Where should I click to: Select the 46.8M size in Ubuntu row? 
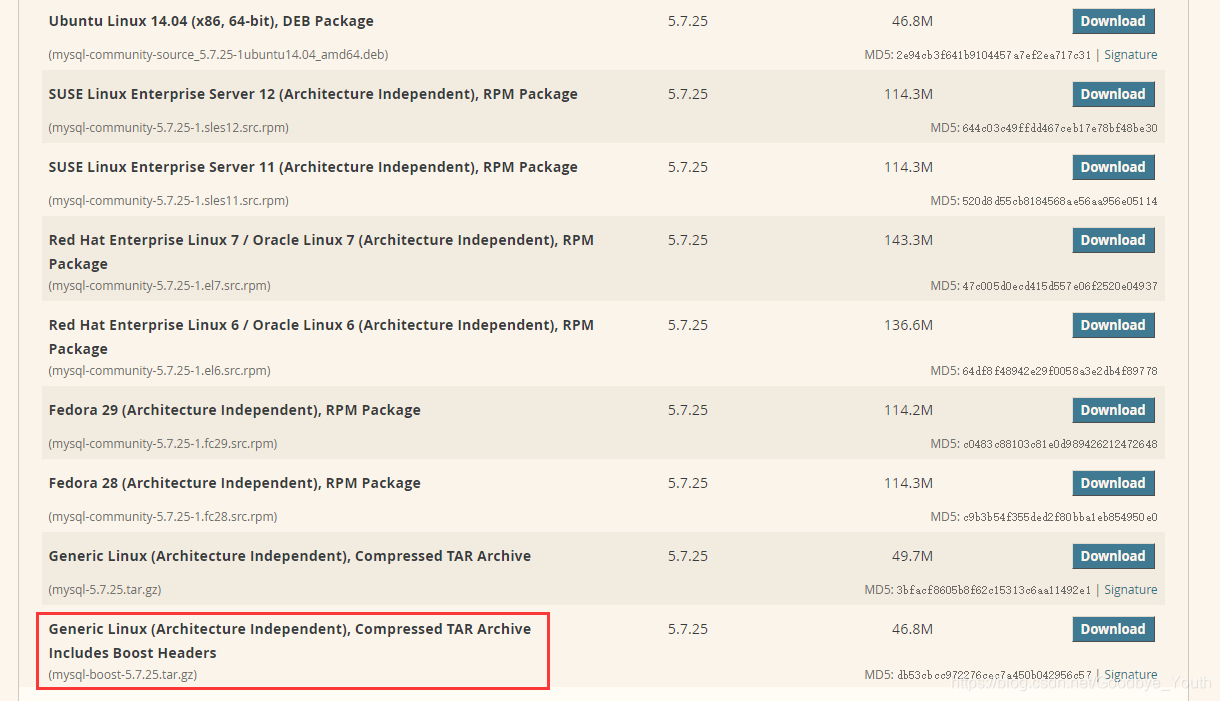tap(912, 21)
